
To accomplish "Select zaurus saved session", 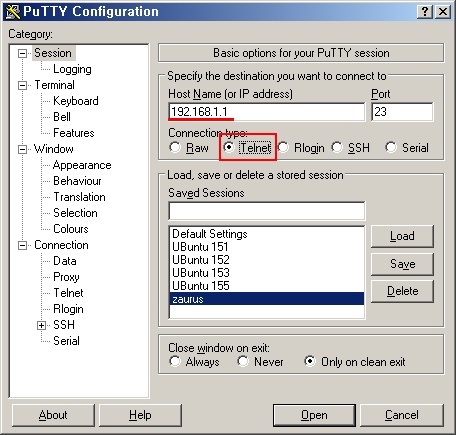I will coord(267,299).
